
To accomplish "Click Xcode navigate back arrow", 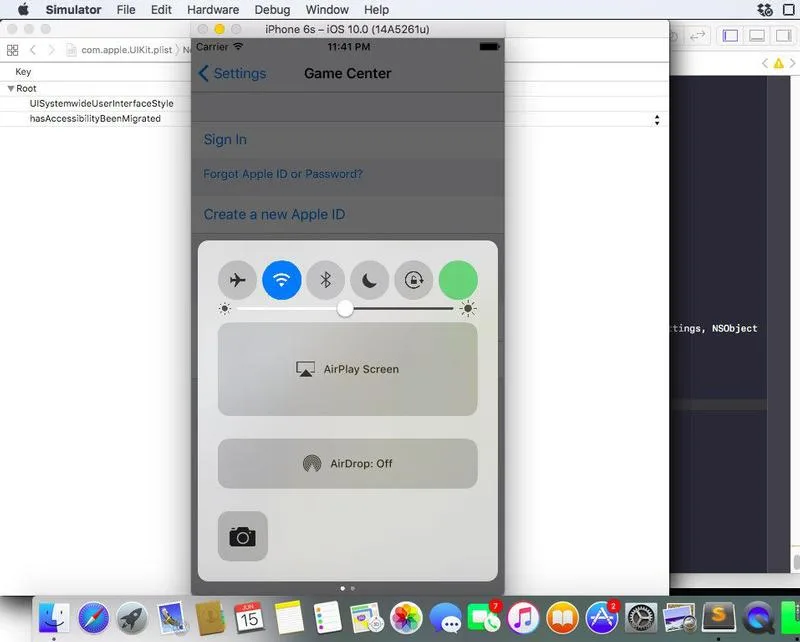I will [x=33, y=50].
